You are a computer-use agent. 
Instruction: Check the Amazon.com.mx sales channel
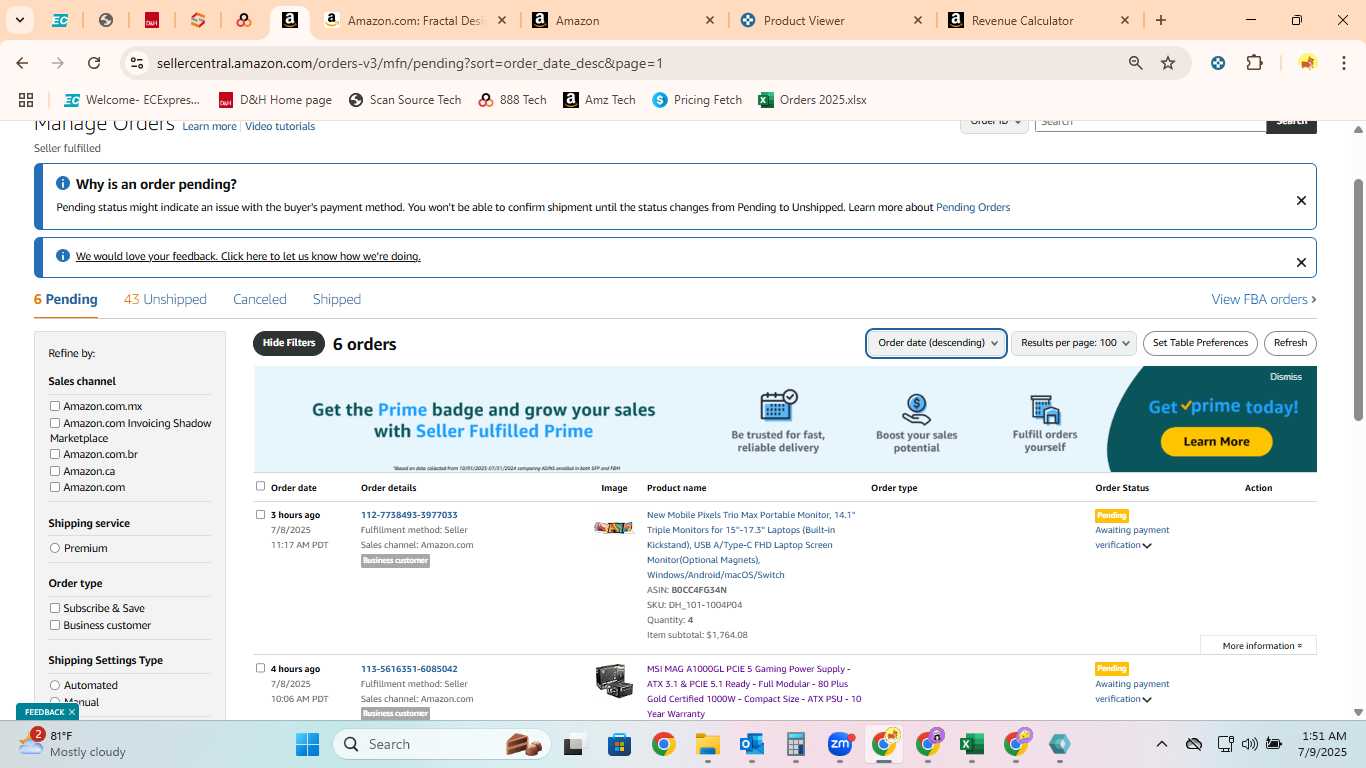[x=55, y=406]
